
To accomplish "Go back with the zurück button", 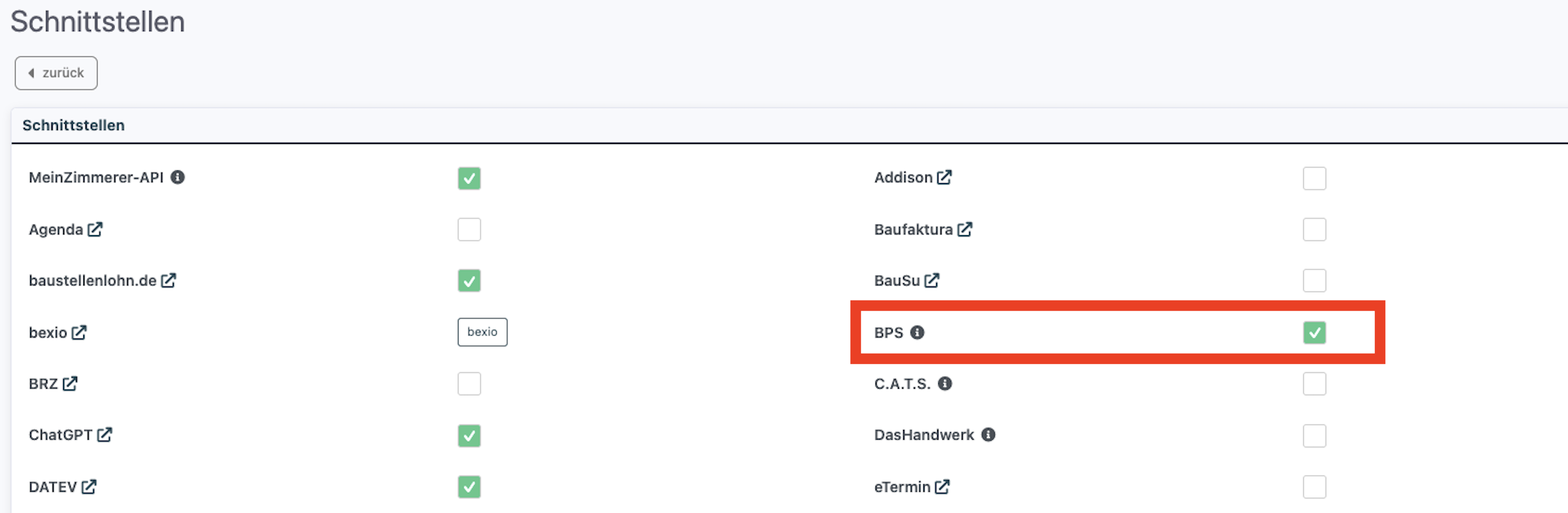I will 56,73.
